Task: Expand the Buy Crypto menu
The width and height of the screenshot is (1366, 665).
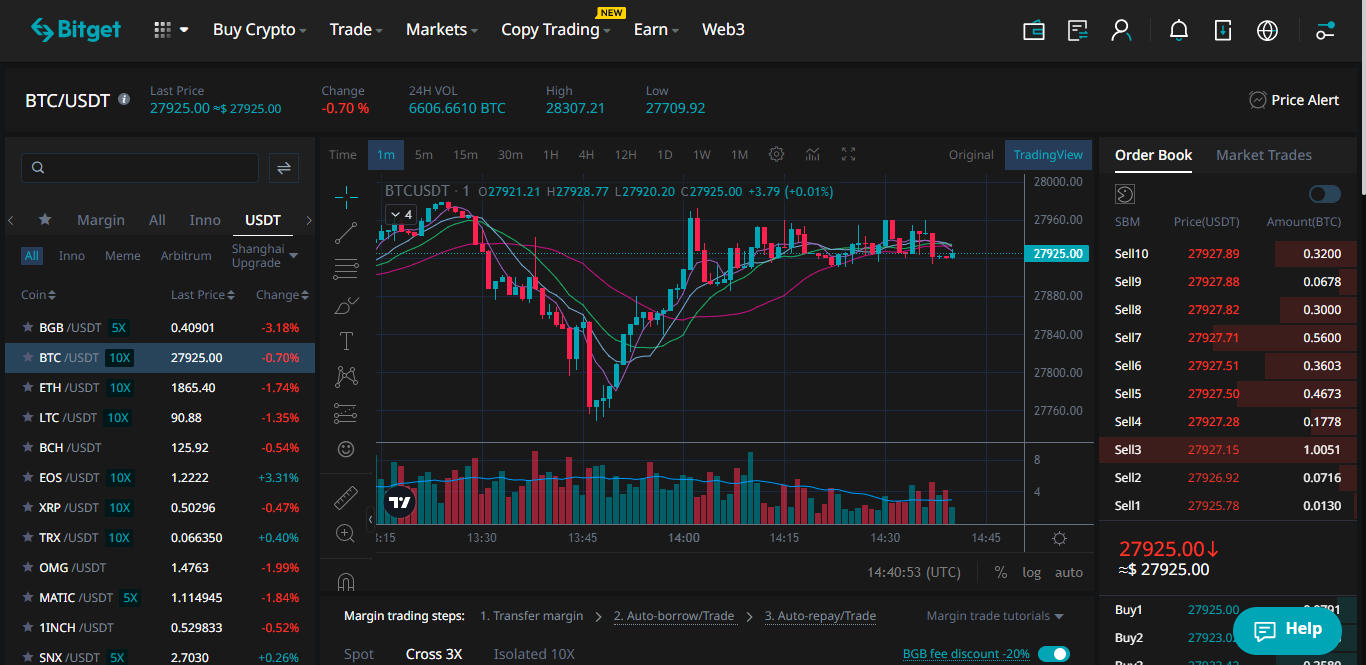Action: tap(259, 30)
